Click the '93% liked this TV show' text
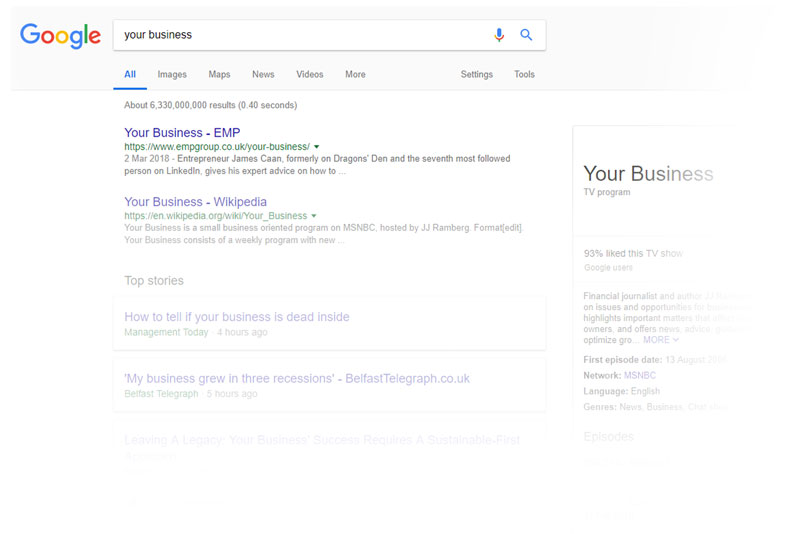The height and width of the screenshot is (534, 800). coord(633,253)
